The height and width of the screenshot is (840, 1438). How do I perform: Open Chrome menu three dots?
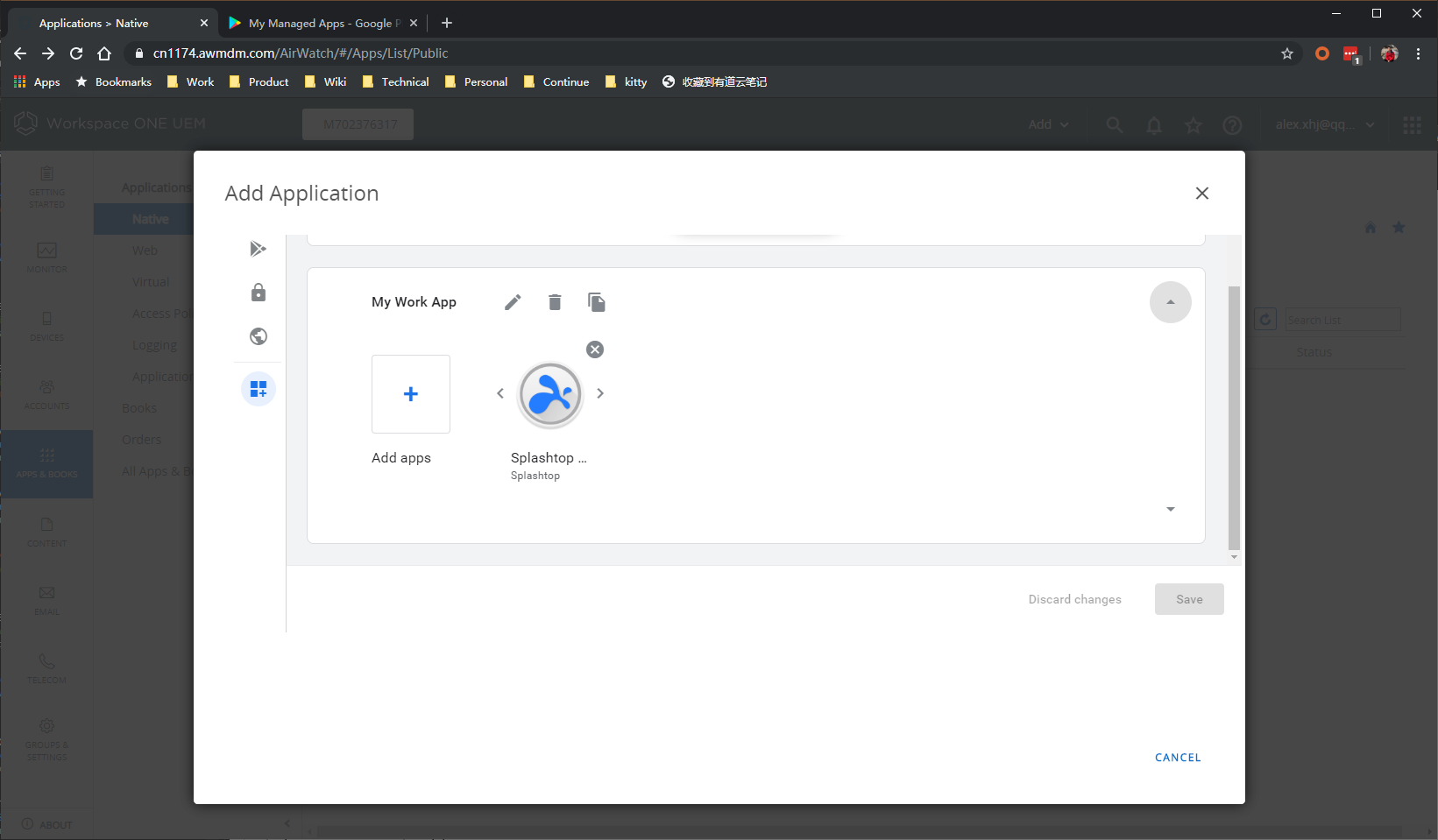coord(1418,53)
